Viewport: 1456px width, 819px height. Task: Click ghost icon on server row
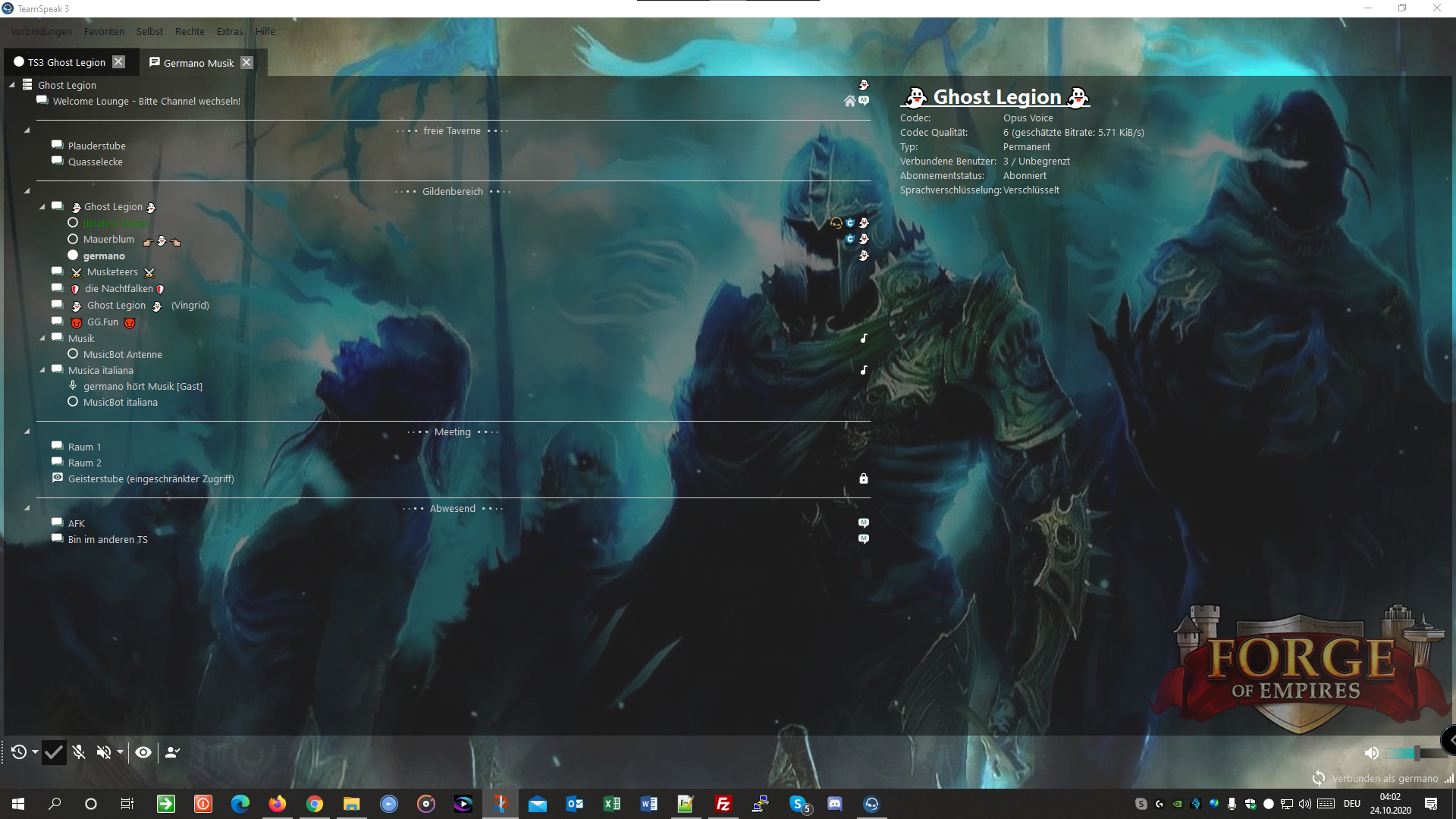[x=863, y=85]
